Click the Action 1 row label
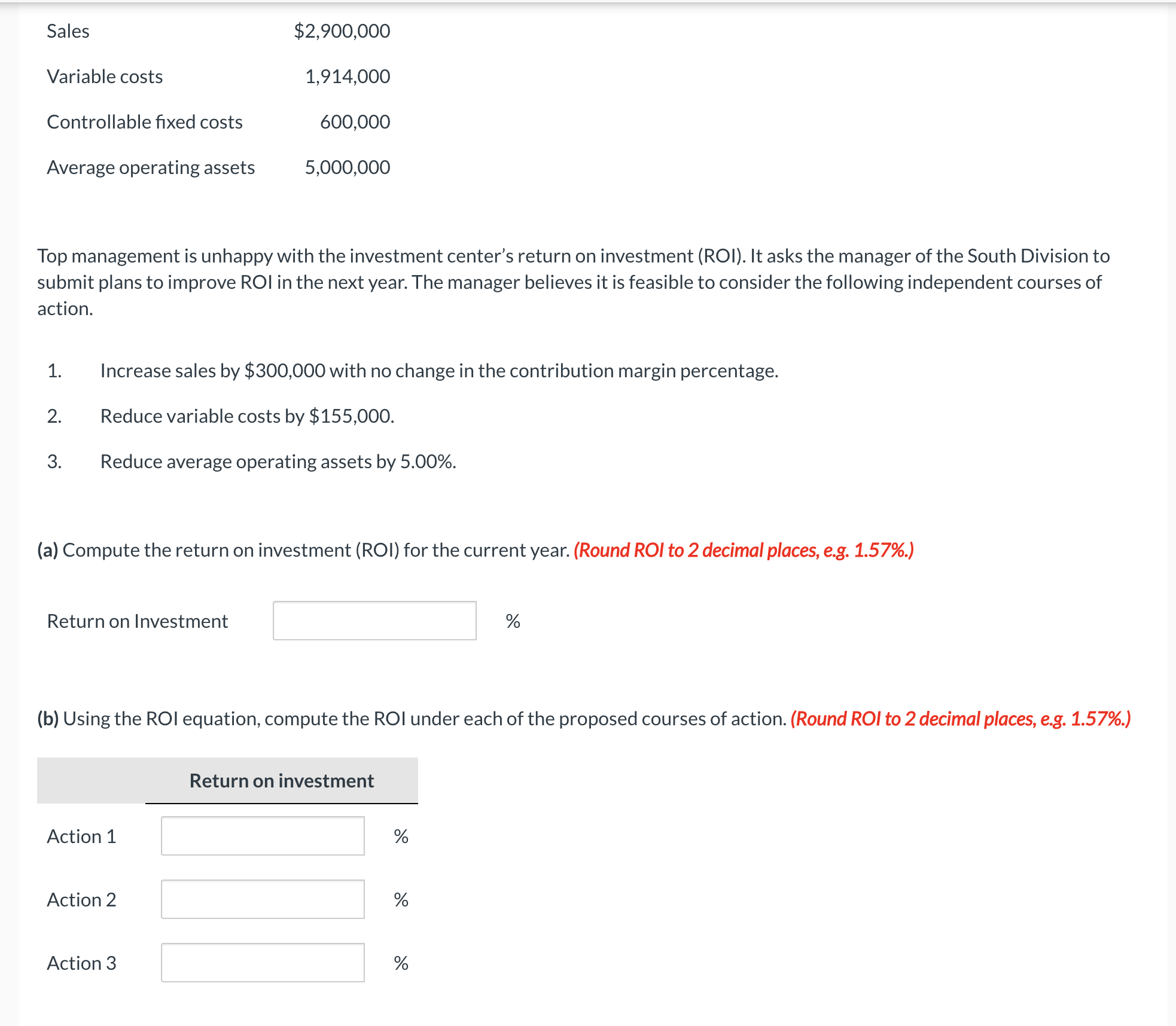 pos(81,836)
